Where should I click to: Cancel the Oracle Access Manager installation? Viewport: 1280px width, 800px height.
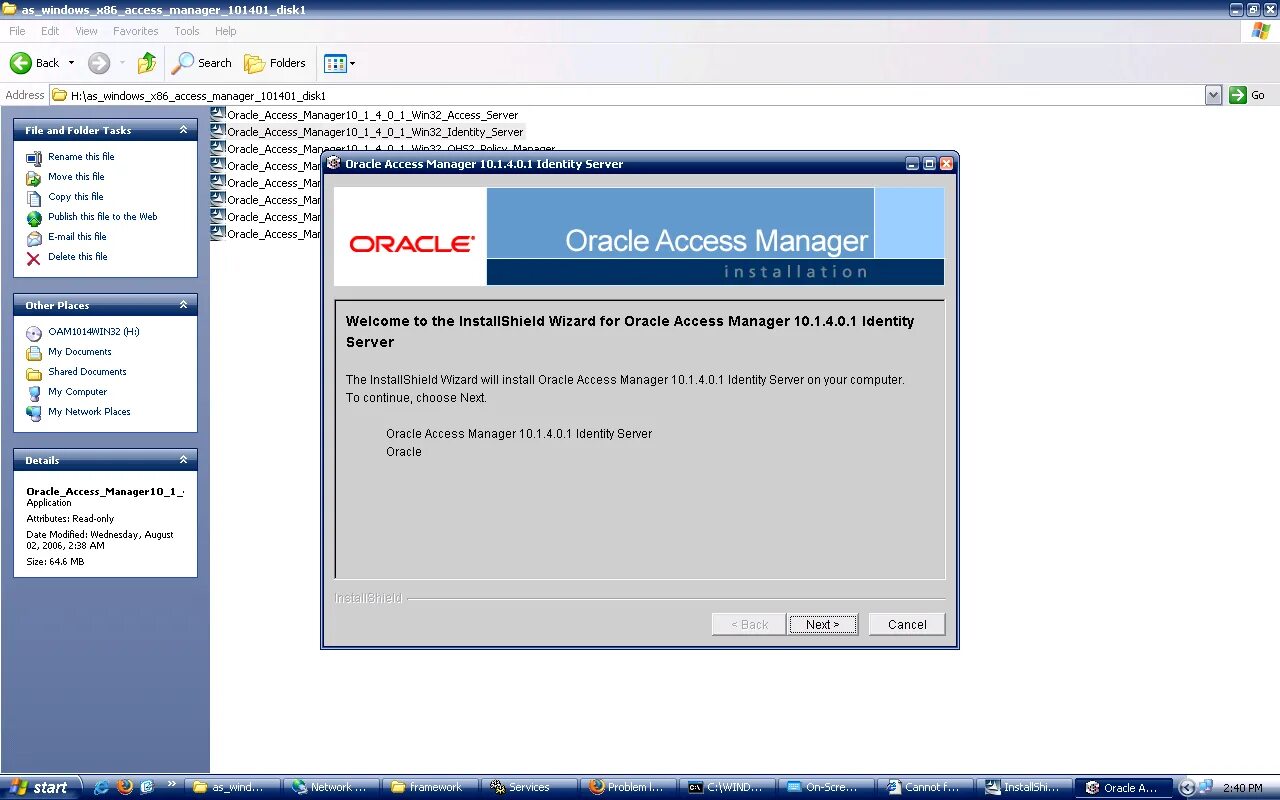(x=906, y=624)
